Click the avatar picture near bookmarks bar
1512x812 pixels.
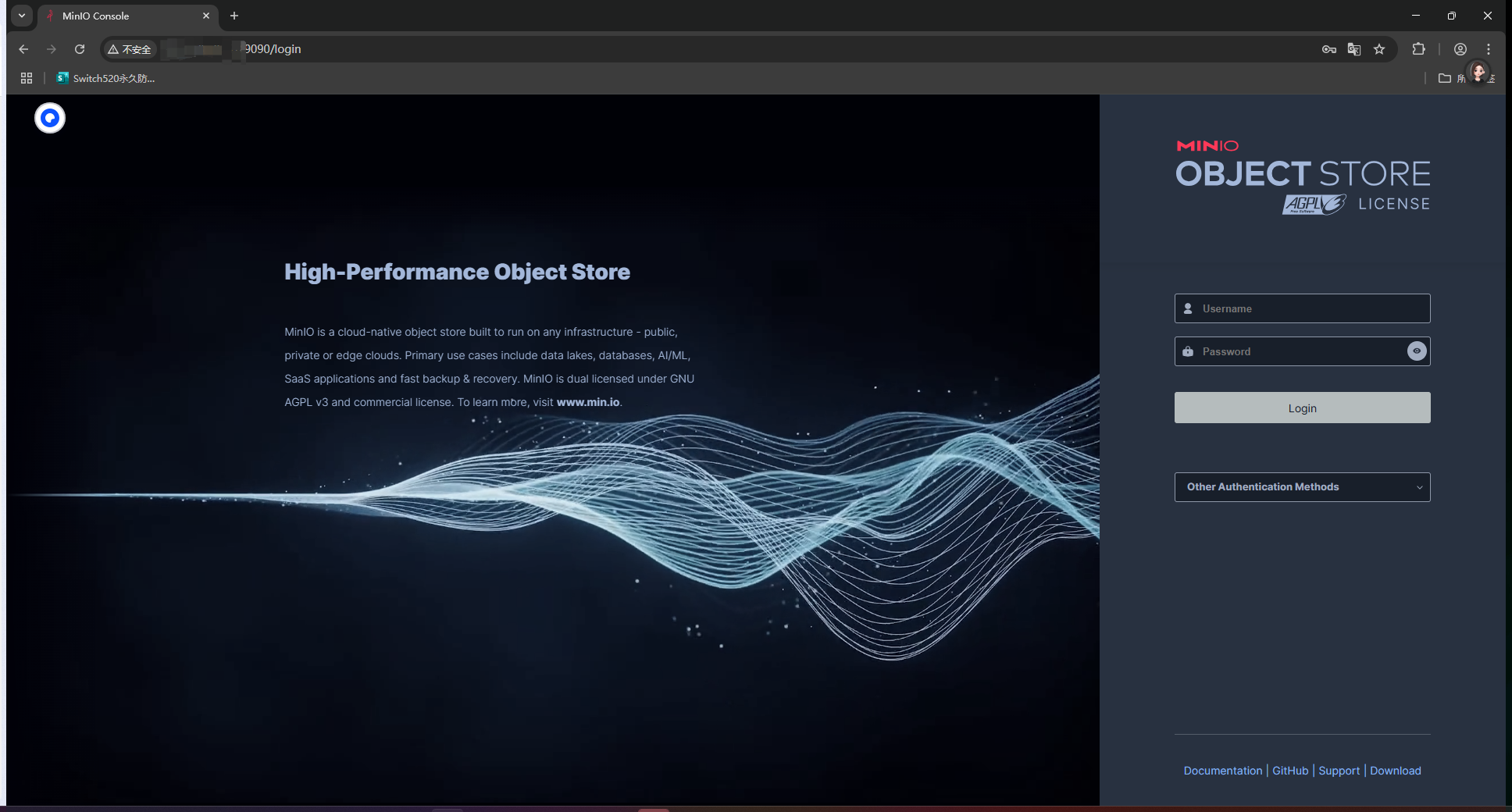tap(1478, 73)
